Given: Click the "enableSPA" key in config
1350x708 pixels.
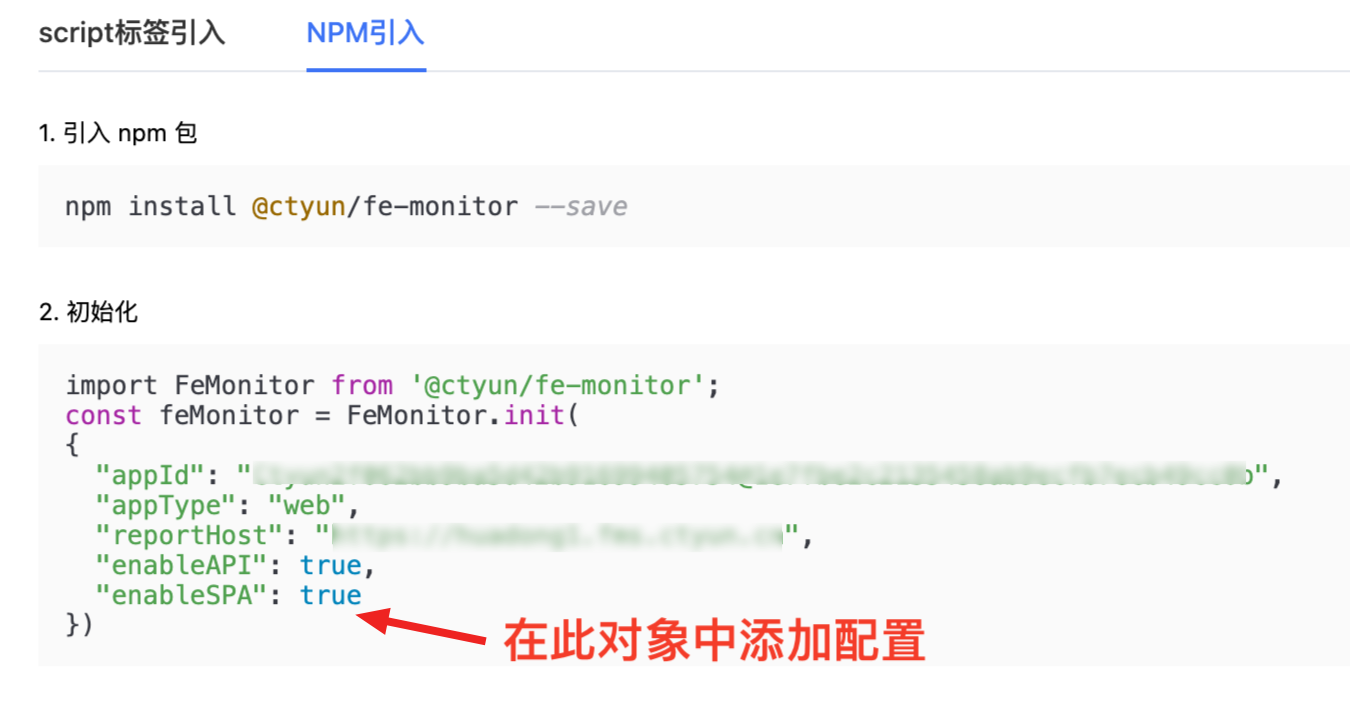Looking at the screenshot, I should click(x=182, y=595).
